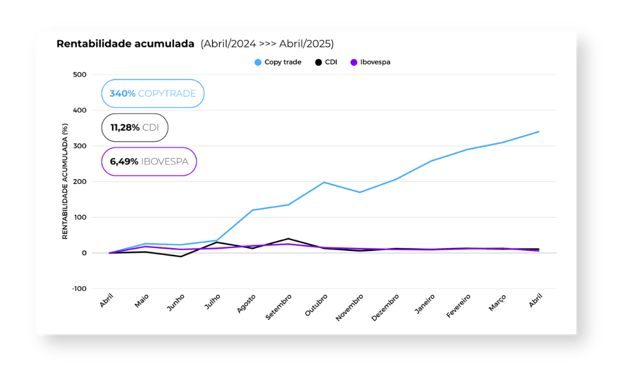Click the final Abril point on the blue line
The image size is (630, 385).
click(539, 131)
